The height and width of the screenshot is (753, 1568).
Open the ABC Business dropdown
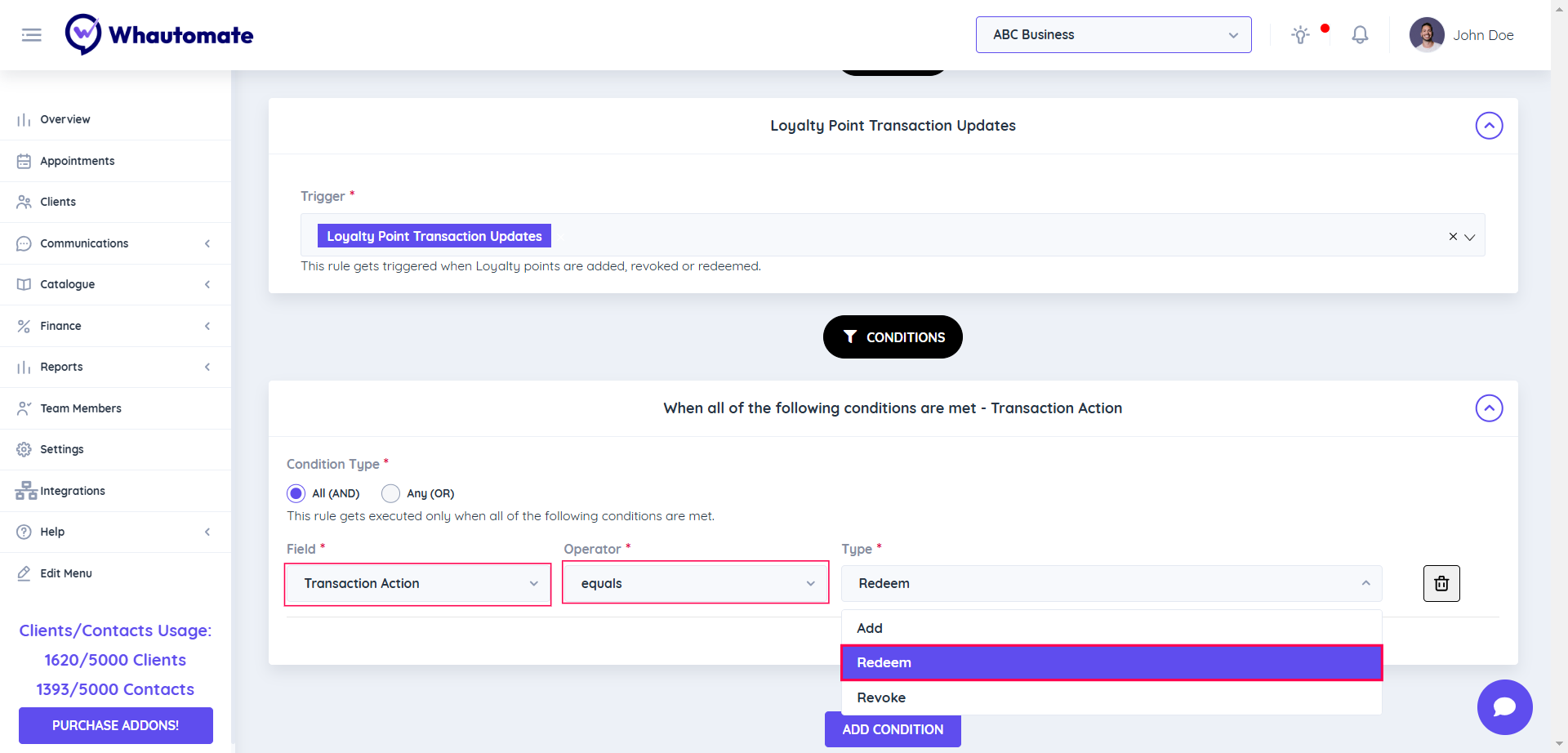coord(1113,35)
